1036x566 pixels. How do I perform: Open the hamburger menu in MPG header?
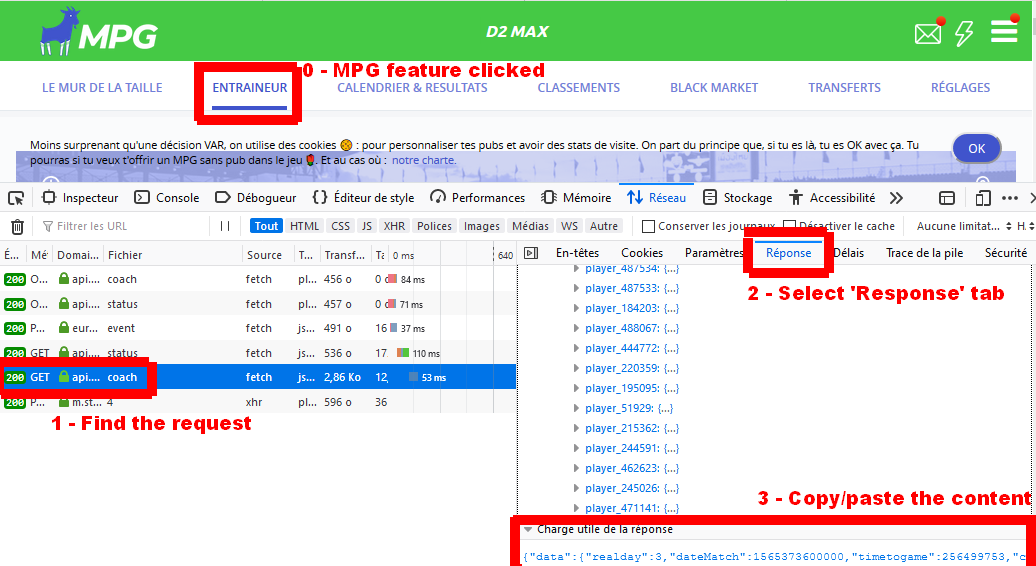1004,31
